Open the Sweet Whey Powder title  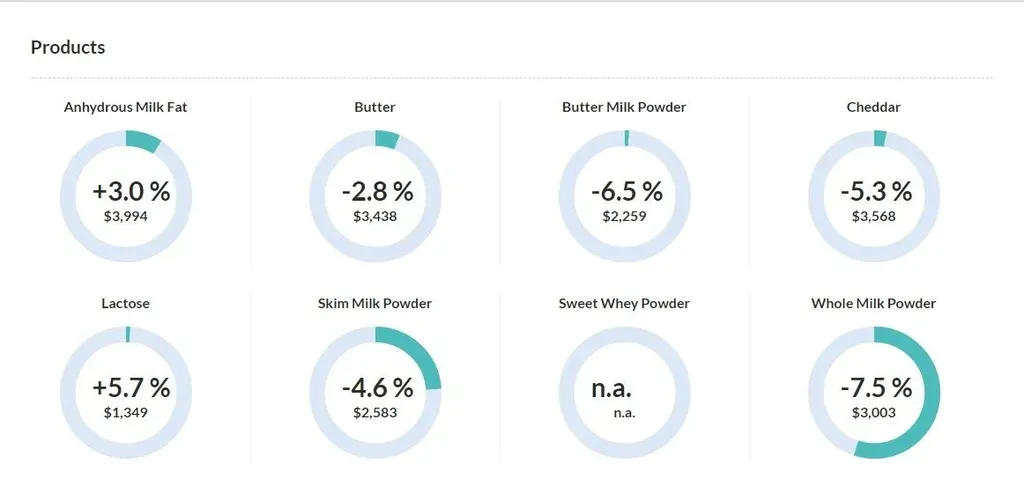coord(624,303)
